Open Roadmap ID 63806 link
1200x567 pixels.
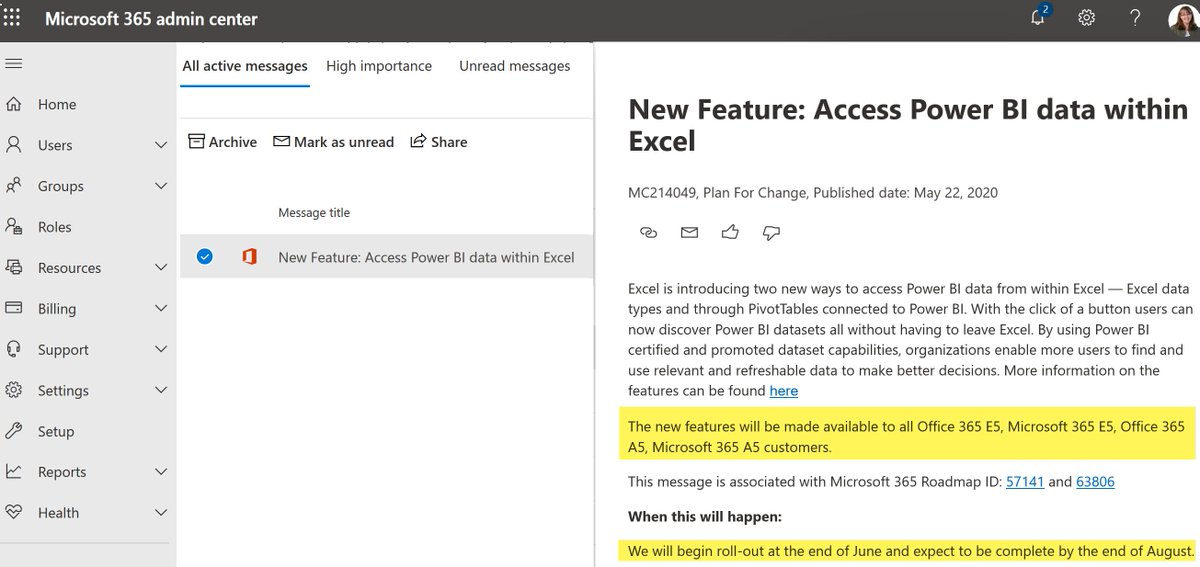1096,481
